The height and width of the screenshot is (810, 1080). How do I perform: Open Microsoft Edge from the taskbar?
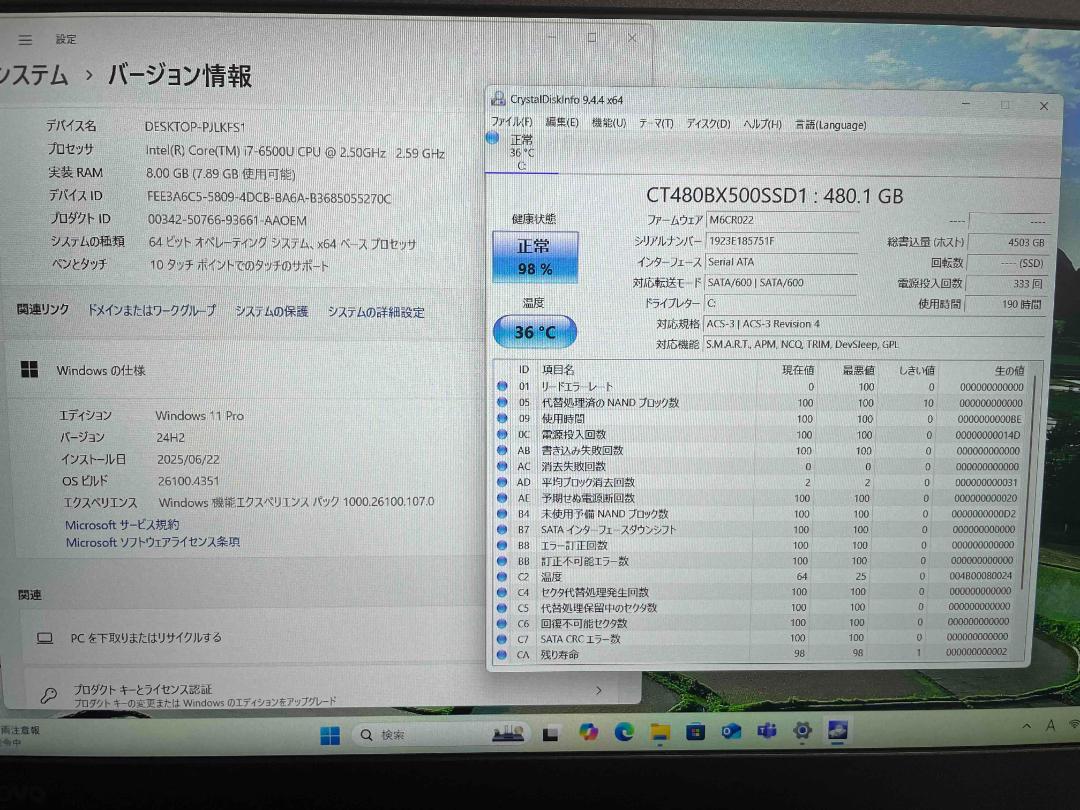point(624,732)
